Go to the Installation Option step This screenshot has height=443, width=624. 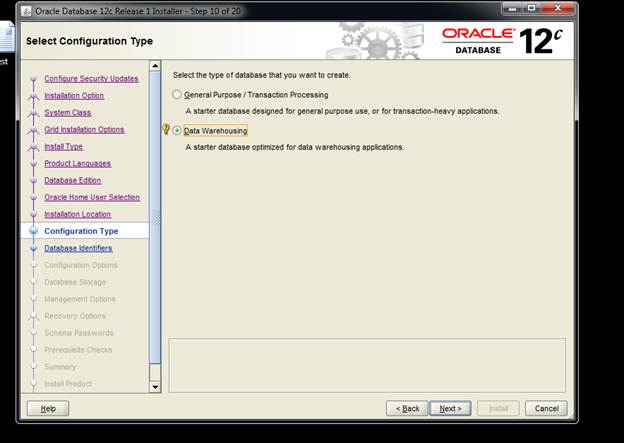[x=74, y=96]
